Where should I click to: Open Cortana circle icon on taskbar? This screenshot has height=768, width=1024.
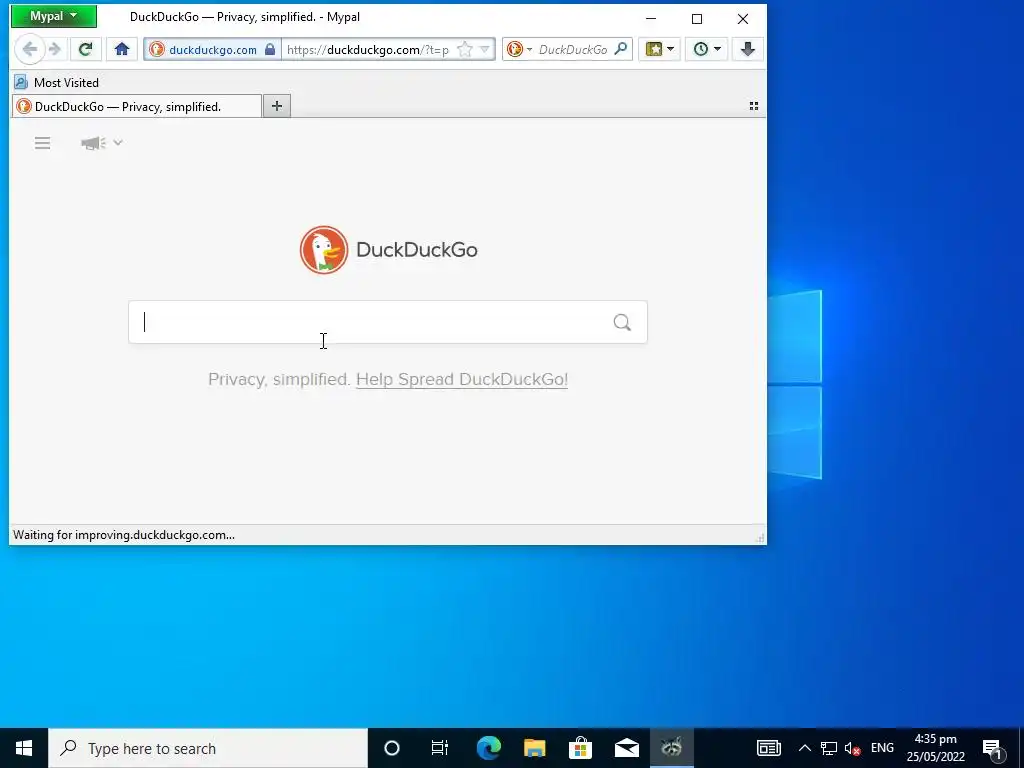[x=392, y=748]
